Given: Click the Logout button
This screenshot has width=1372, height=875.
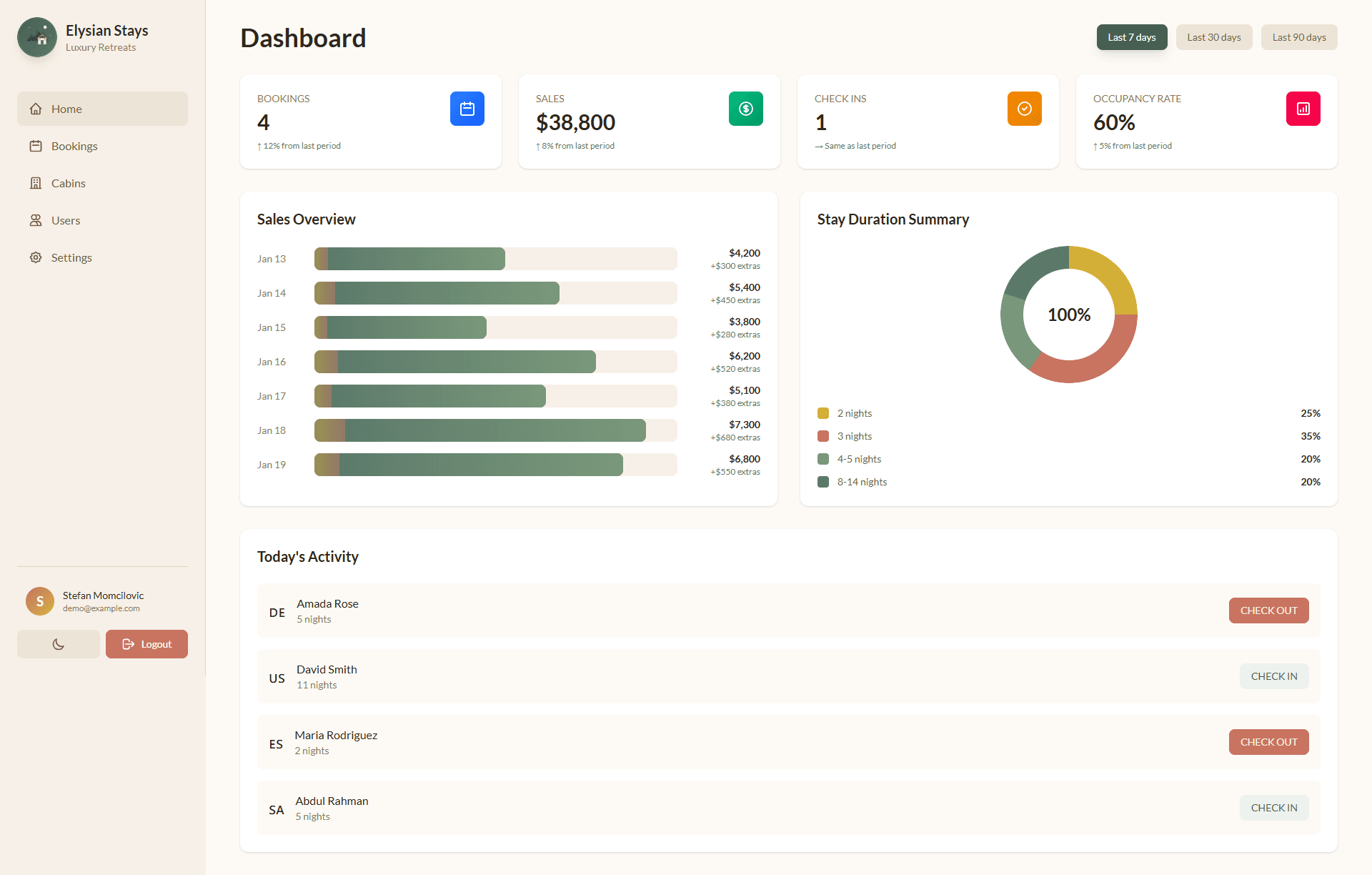Looking at the screenshot, I should pos(146,644).
